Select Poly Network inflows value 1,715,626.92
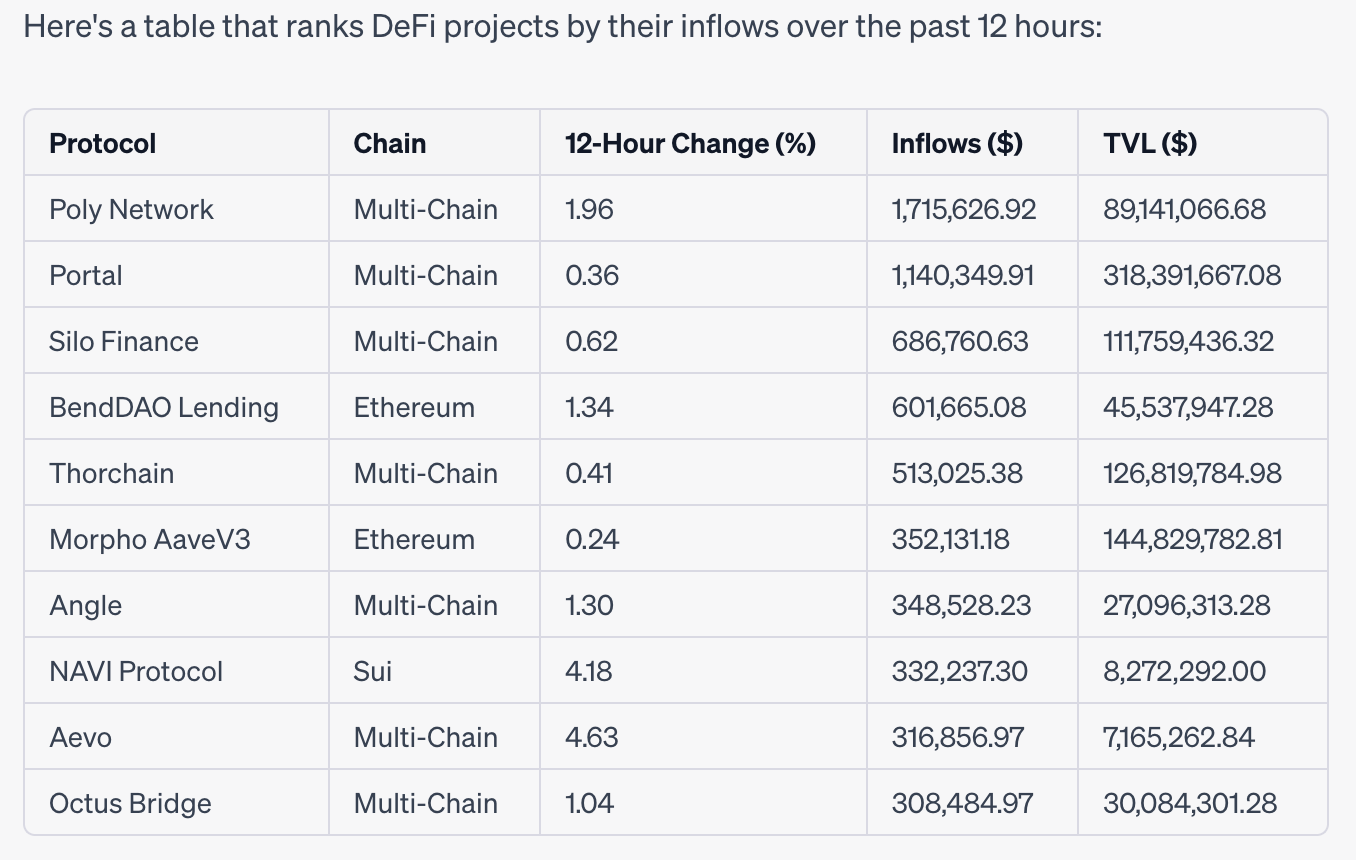 pos(964,210)
